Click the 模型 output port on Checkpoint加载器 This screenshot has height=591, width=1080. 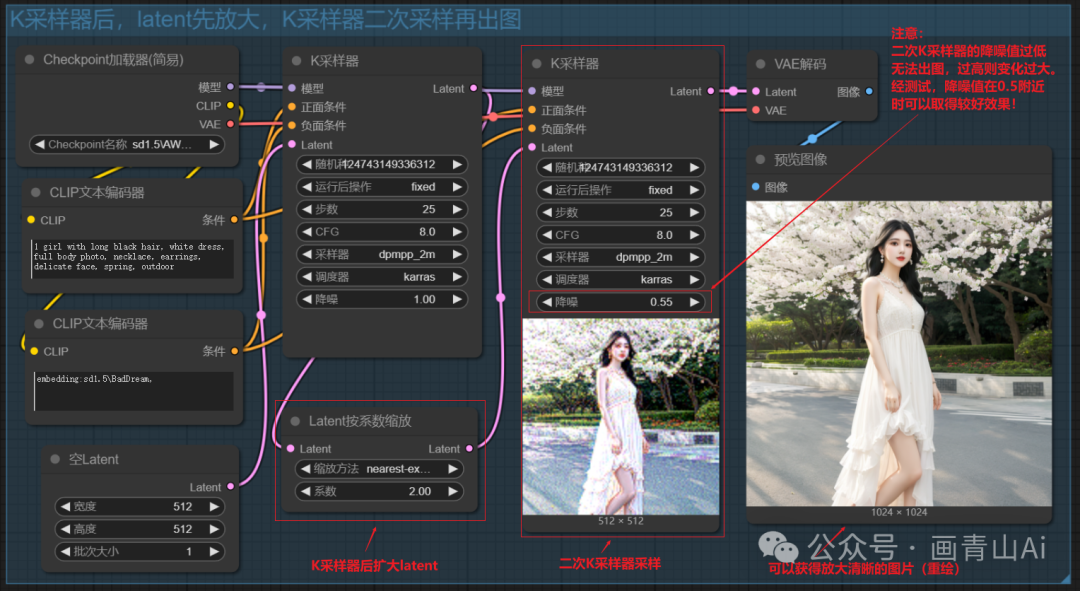click(x=231, y=87)
